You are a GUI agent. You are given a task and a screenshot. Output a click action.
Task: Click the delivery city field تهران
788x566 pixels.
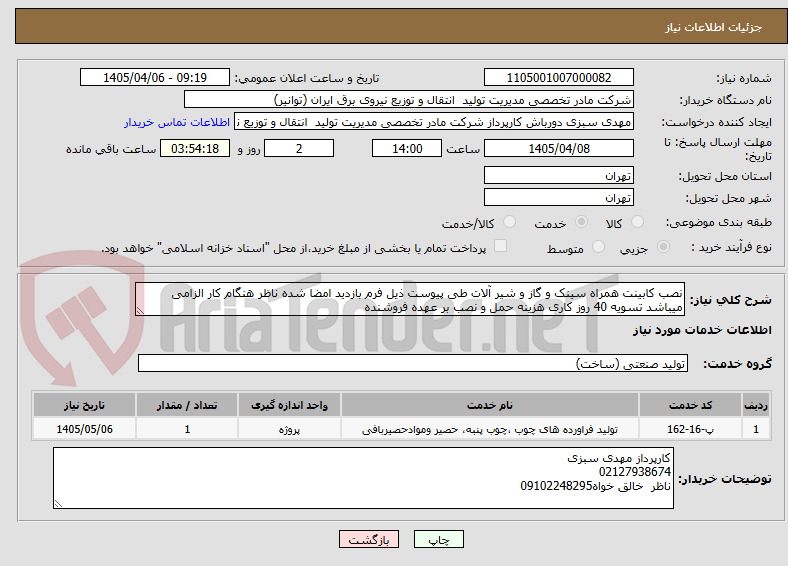tap(559, 197)
